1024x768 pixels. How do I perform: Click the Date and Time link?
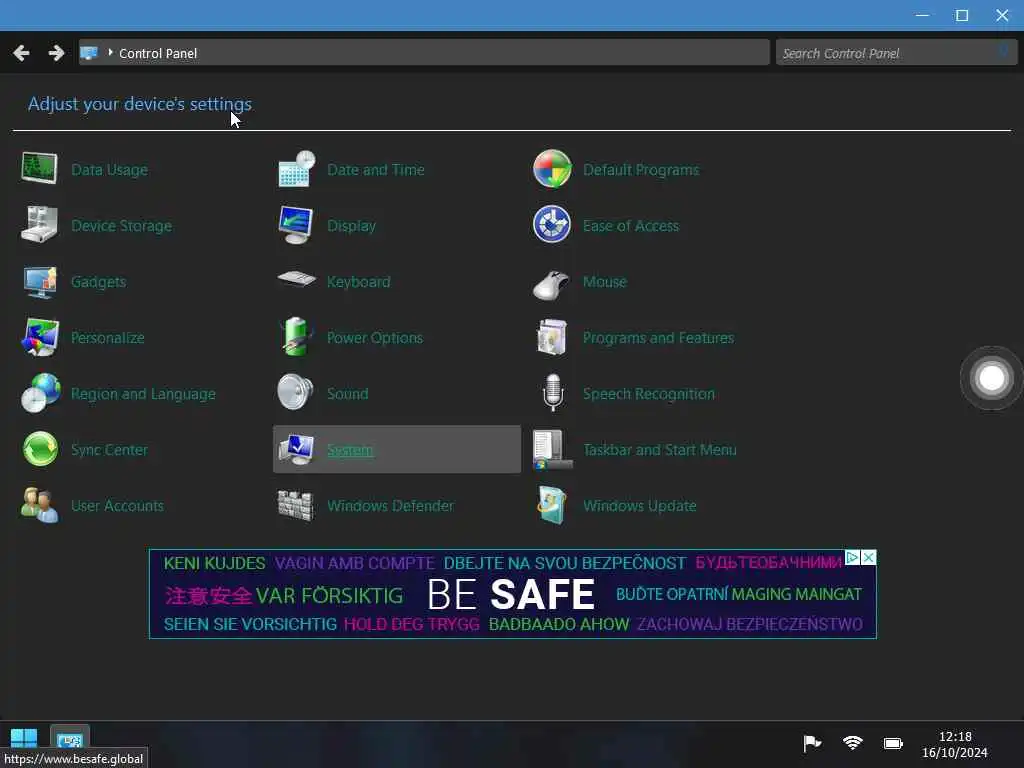coord(376,170)
